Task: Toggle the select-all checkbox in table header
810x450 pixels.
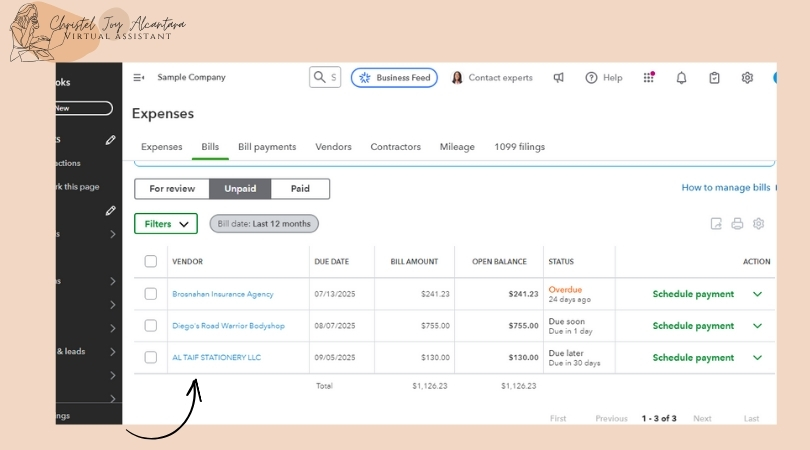Action: click(x=151, y=262)
